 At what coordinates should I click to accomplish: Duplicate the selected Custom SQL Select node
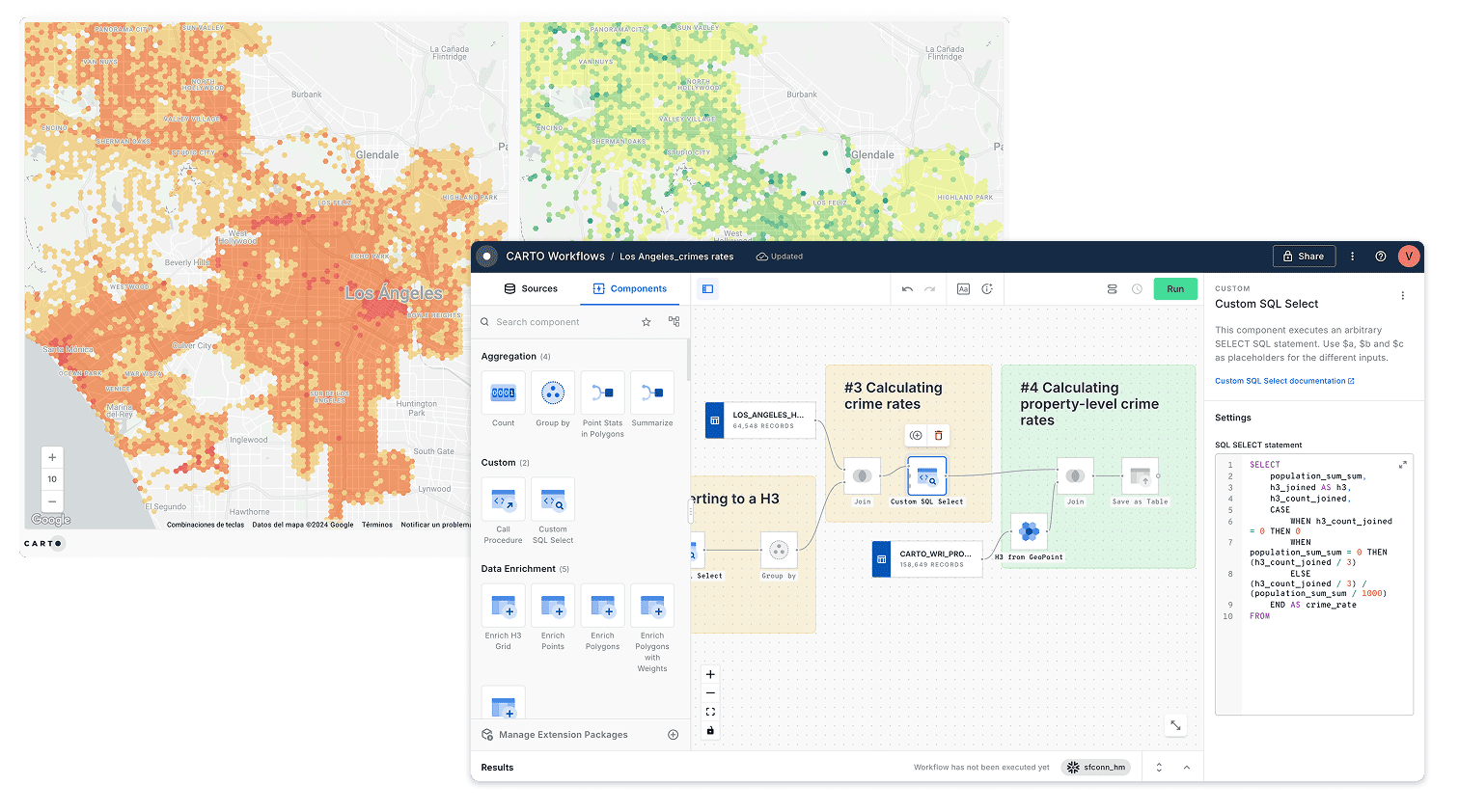916,436
